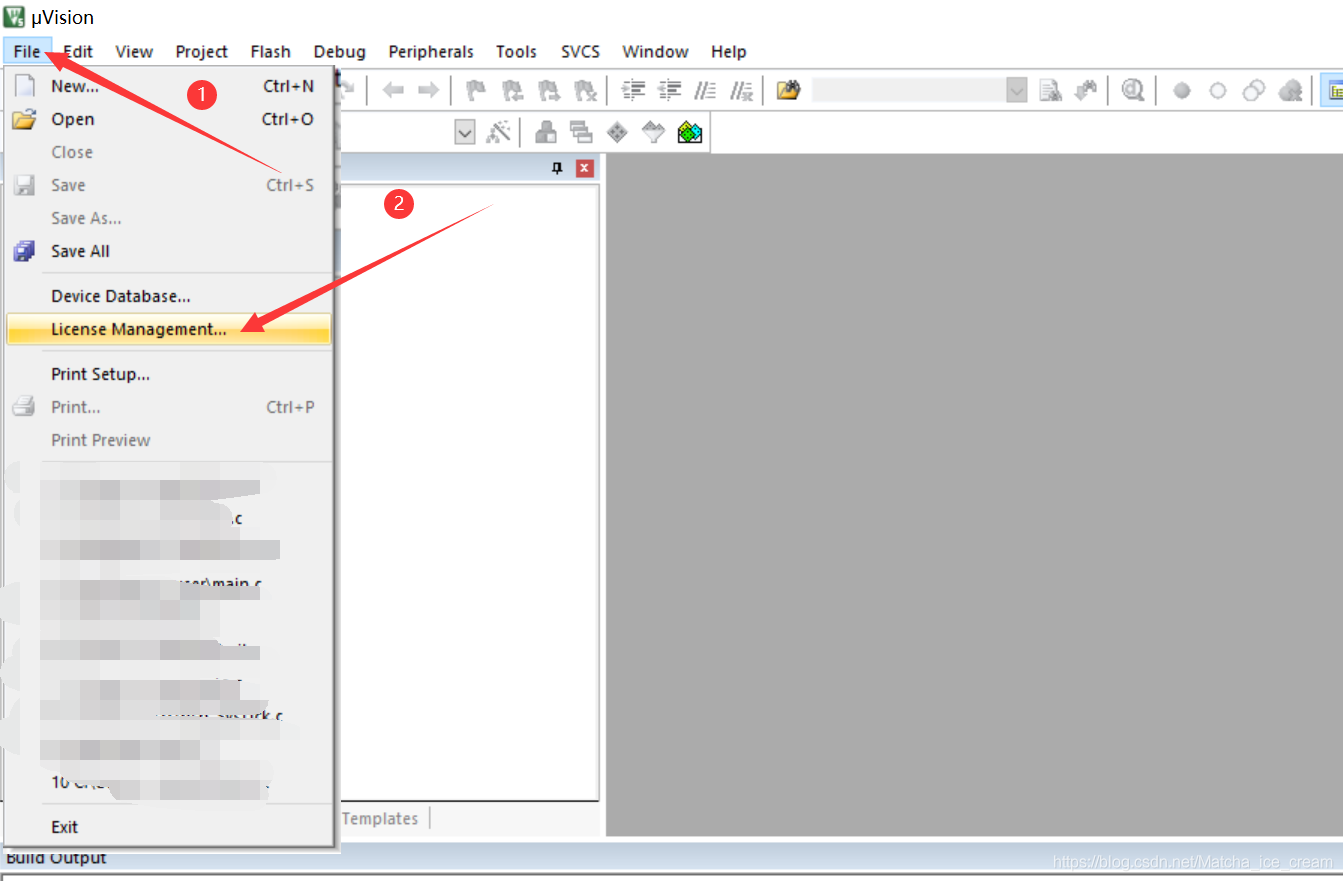Choose Save All from the File menu

pyautogui.click(x=169, y=251)
